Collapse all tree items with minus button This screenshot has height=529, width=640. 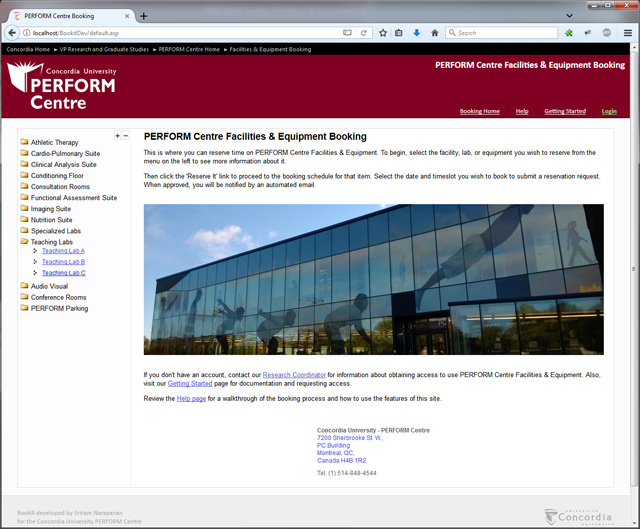(x=126, y=136)
